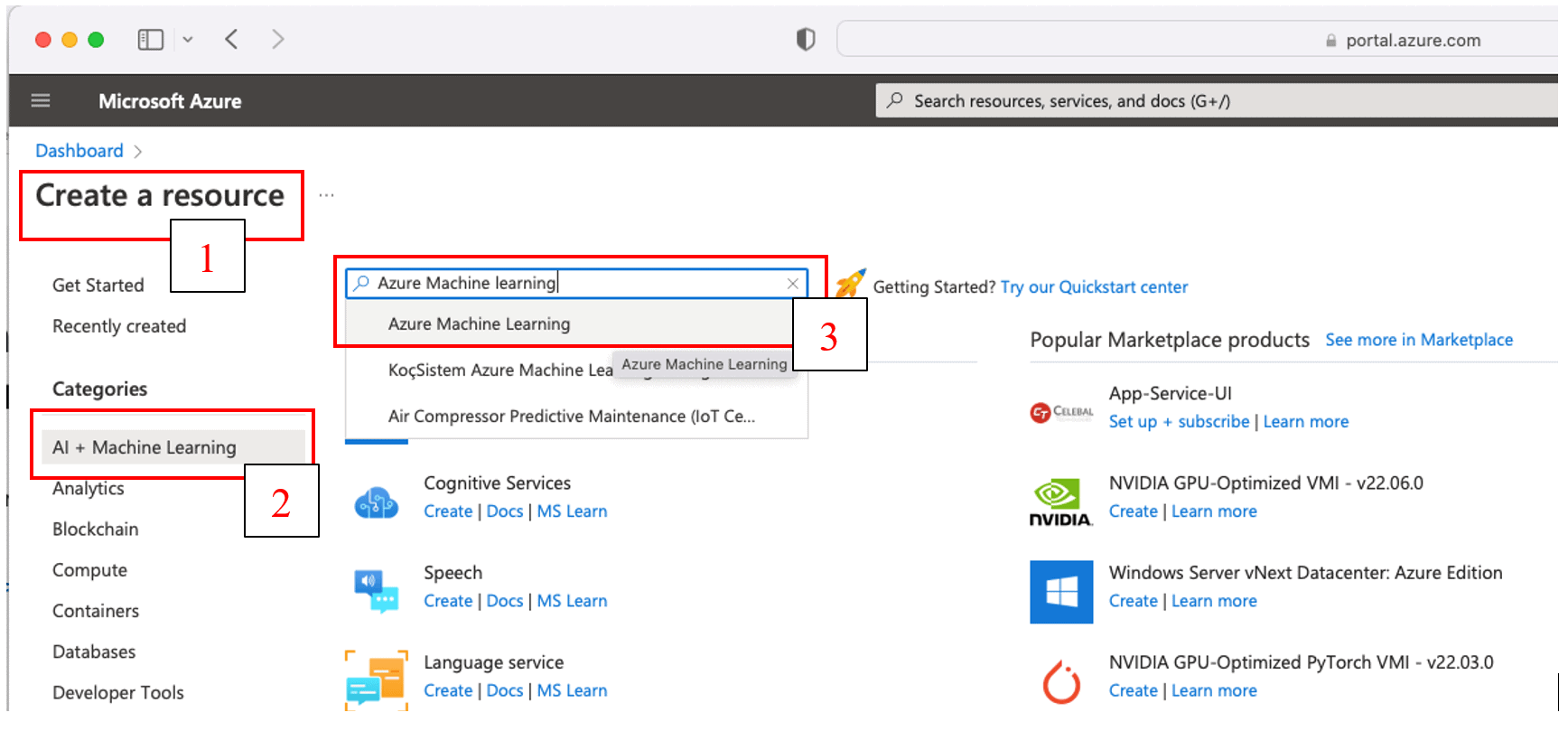Choose Air Compressor Predictive Maintenance suggestion
The image size is (1568, 750).
coord(576,417)
